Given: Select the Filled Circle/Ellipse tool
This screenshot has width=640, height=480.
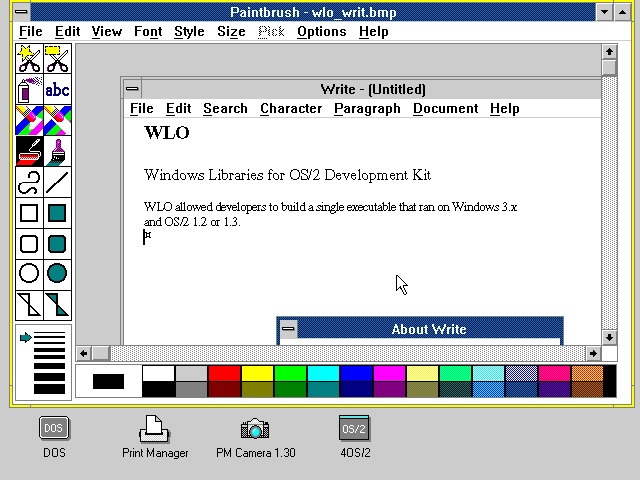Looking at the screenshot, I should pyautogui.click(x=57, y=274).
